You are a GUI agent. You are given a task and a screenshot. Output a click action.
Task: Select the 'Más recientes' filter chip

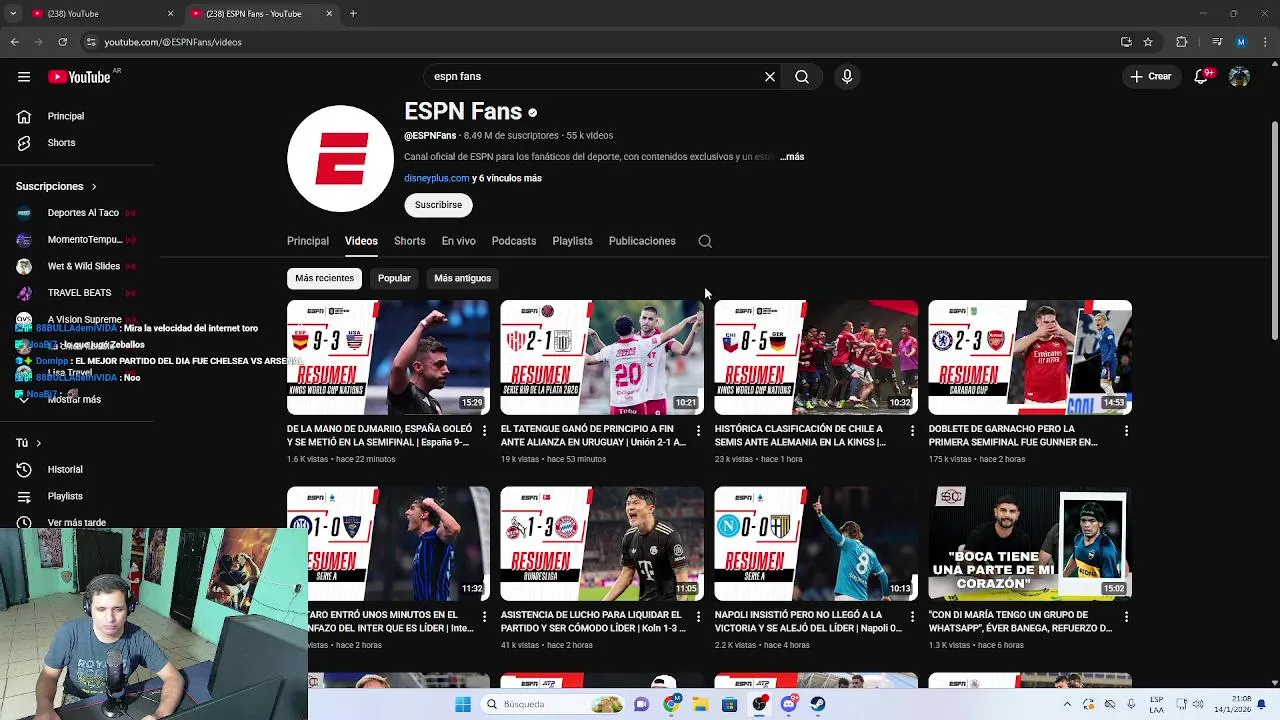coord(324,278)
